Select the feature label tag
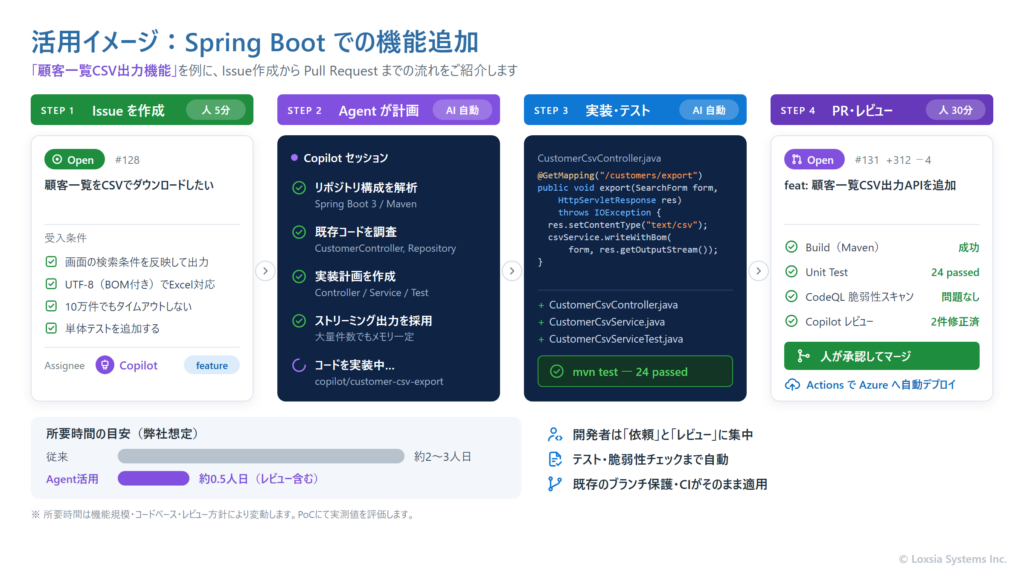 (212, 365)
